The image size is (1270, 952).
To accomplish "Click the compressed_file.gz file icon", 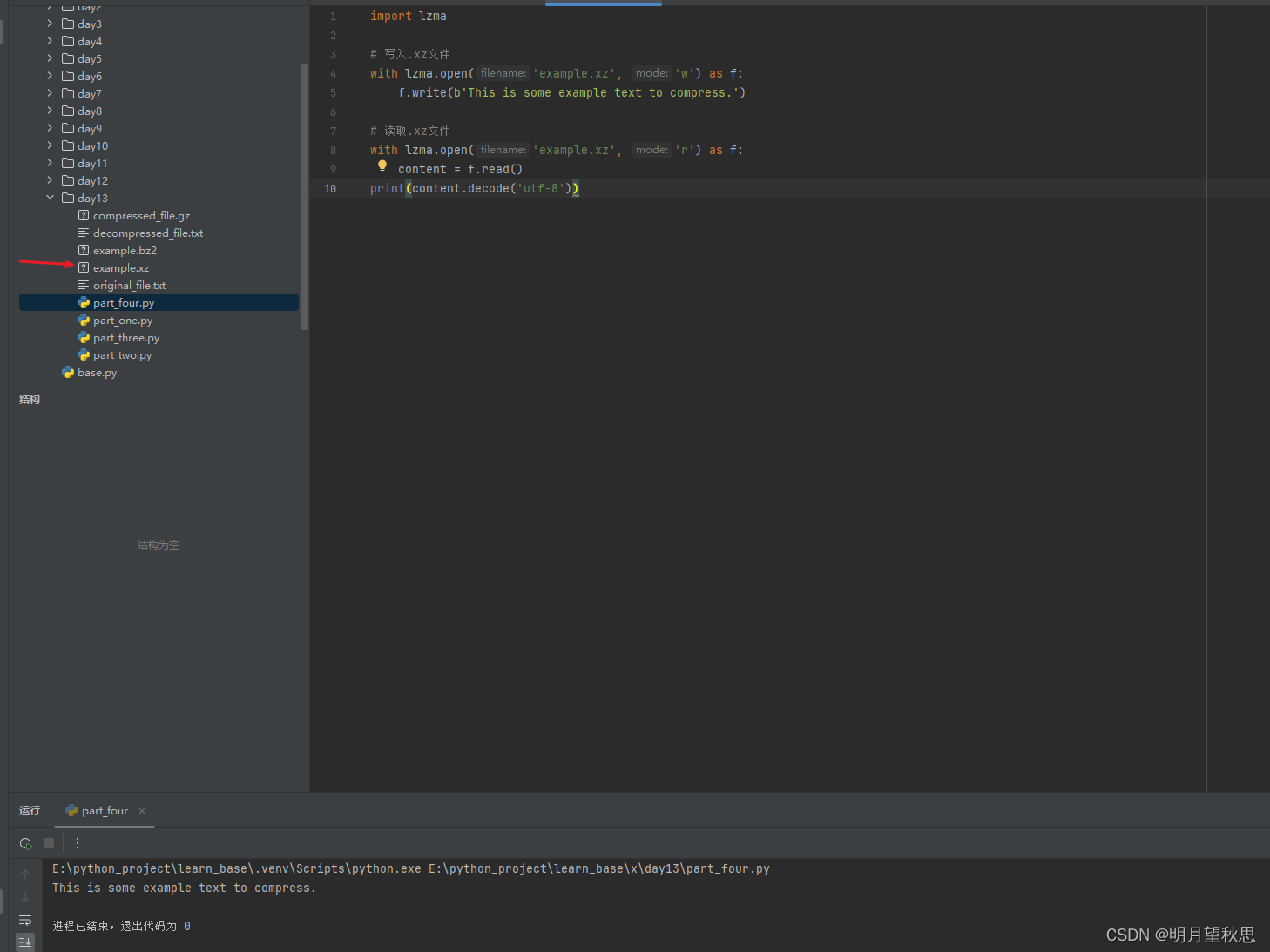I will coord(84,215).
